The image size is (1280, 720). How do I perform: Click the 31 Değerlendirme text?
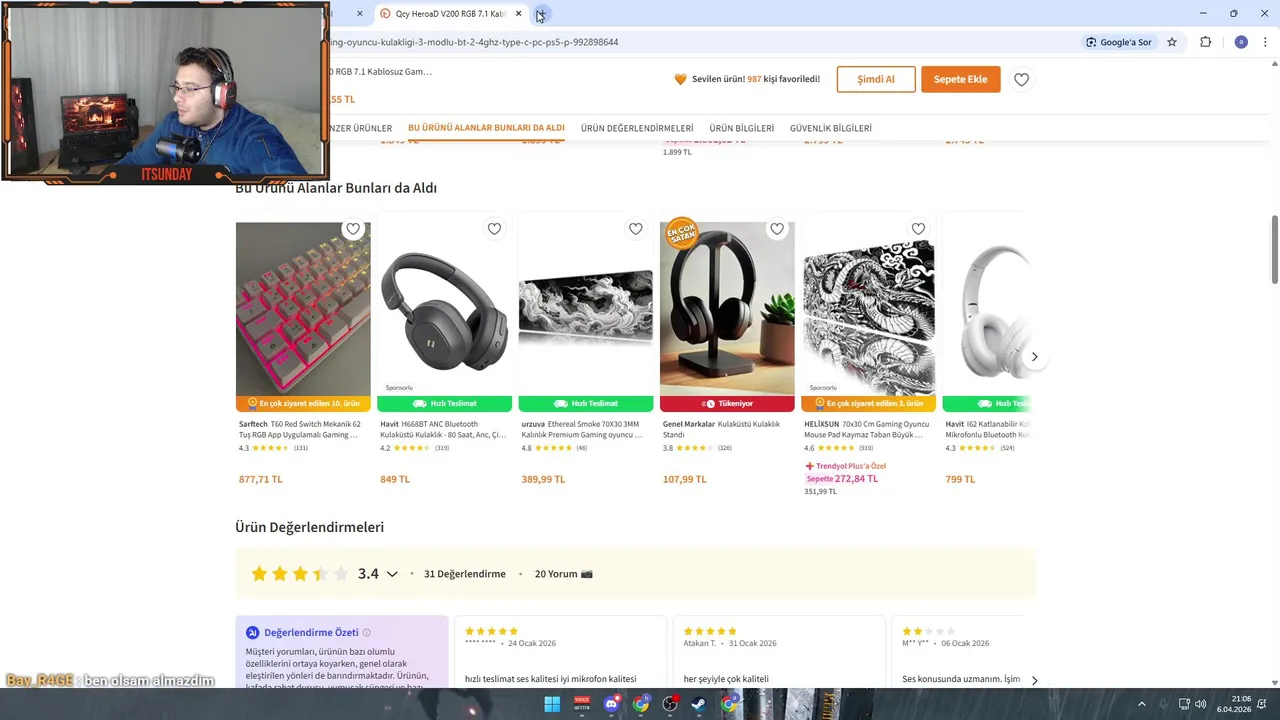(x=465, y=574)
